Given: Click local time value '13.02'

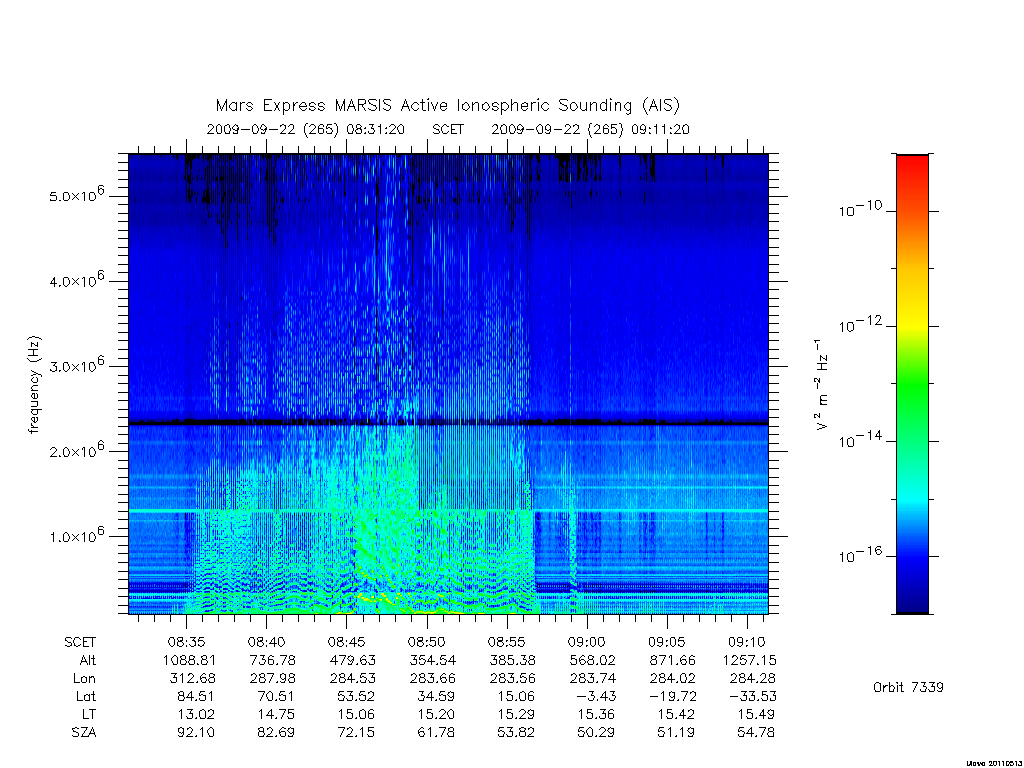Looking at the screenshot, I should tap(196, 714).
